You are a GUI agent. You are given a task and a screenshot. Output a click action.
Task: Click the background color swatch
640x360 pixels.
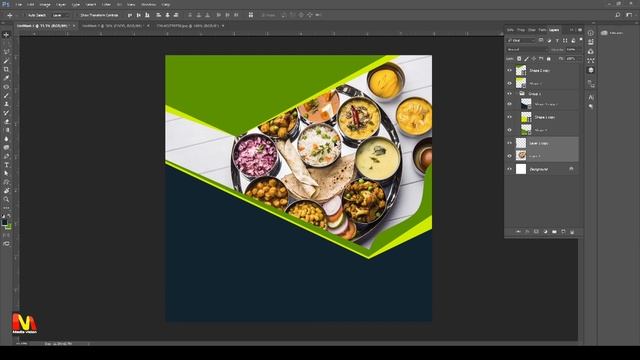pyautogui.click(x=9, y=227)
